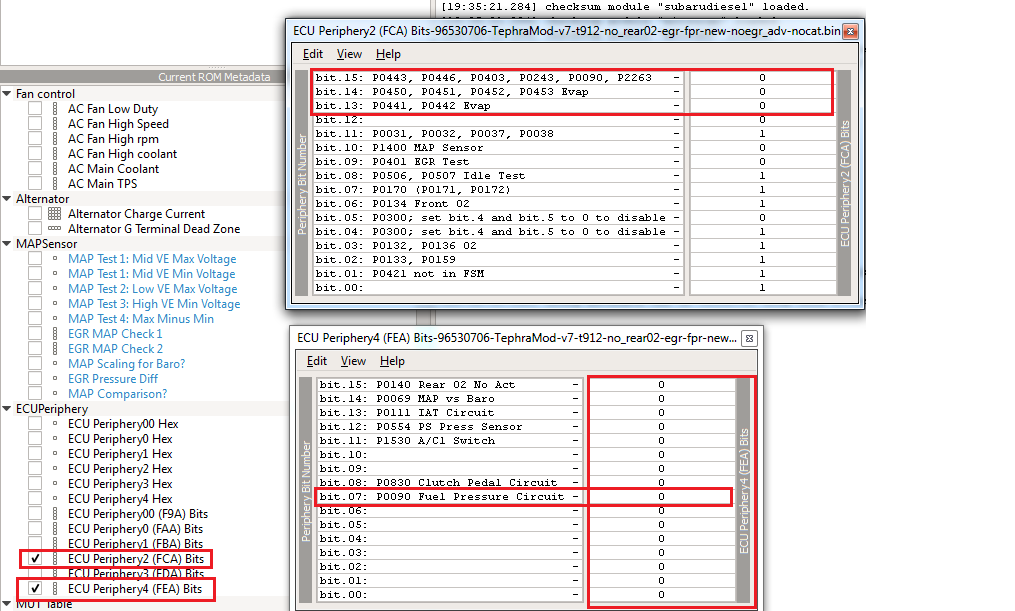Uncheck the ECU Periphery2 (FCA) Bits checkbox
The image size is (1015, 611).
point(35,559)
